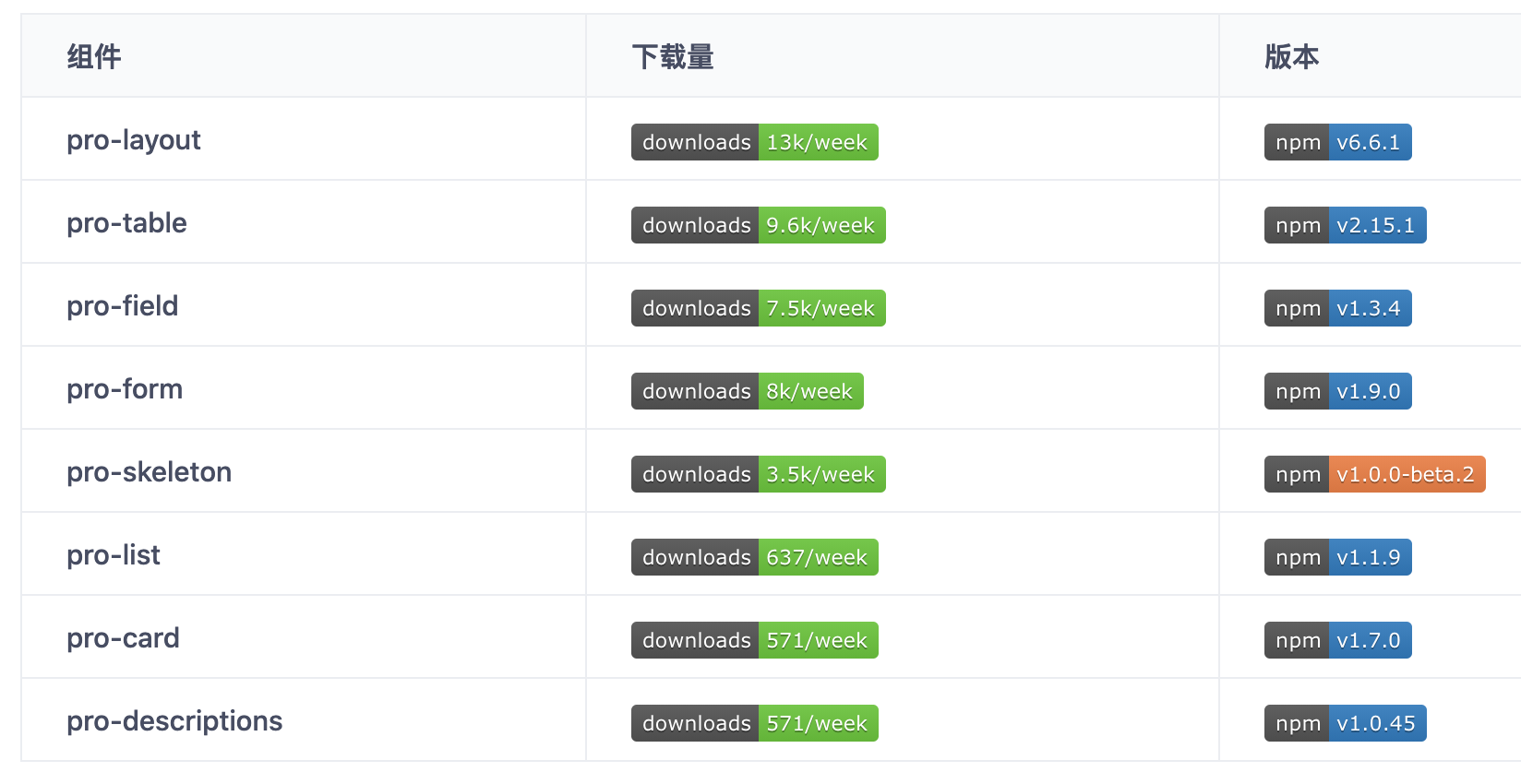Click the 下载量 column header
1521x784 pixels.
tap(673, 57)
